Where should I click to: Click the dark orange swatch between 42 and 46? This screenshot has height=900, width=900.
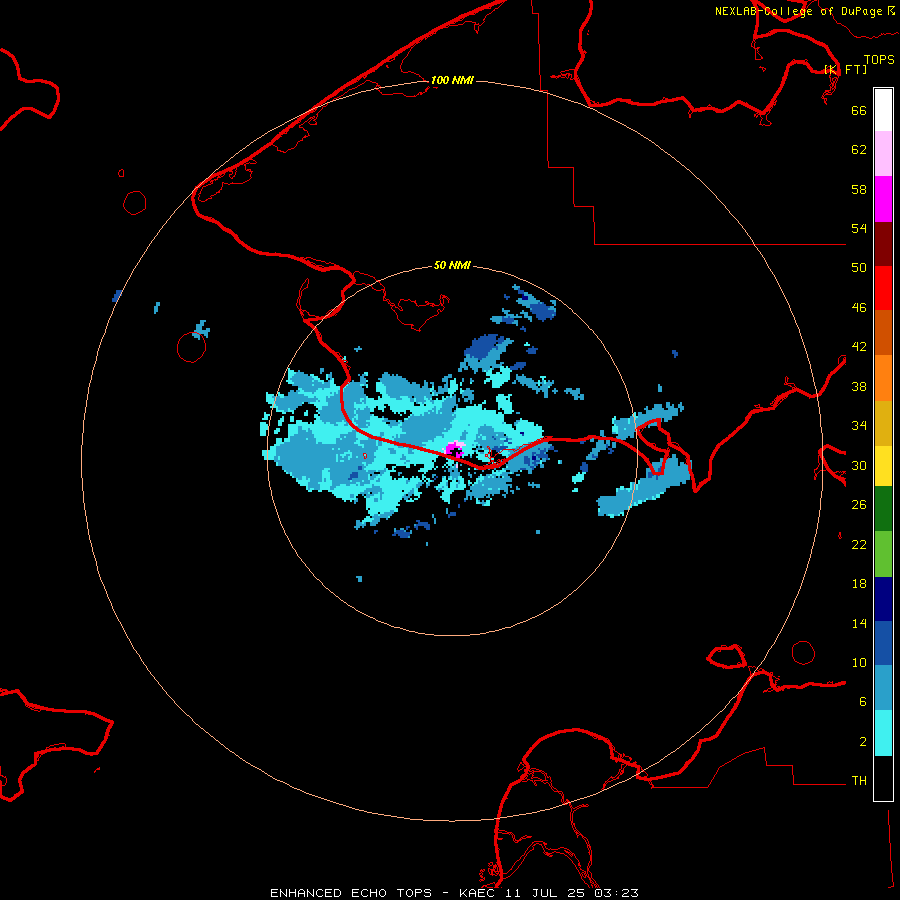(x=883, y=333)
